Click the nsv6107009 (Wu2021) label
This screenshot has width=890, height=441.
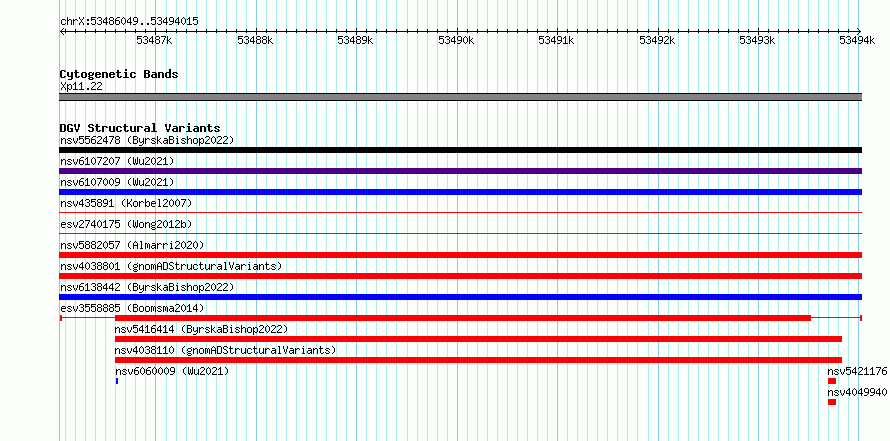point(117,182)
